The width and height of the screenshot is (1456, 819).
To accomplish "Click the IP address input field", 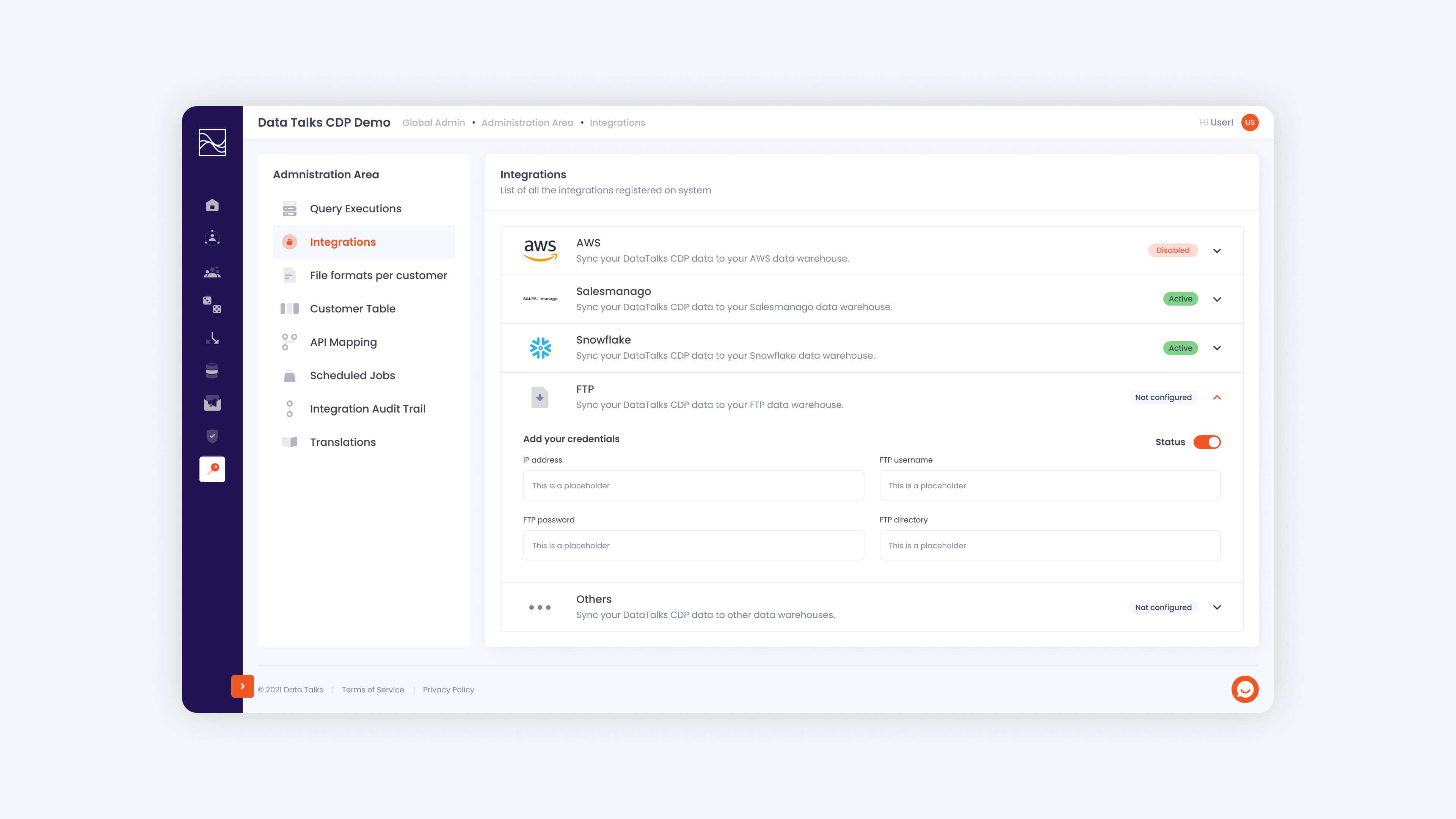I will (693, 485).
